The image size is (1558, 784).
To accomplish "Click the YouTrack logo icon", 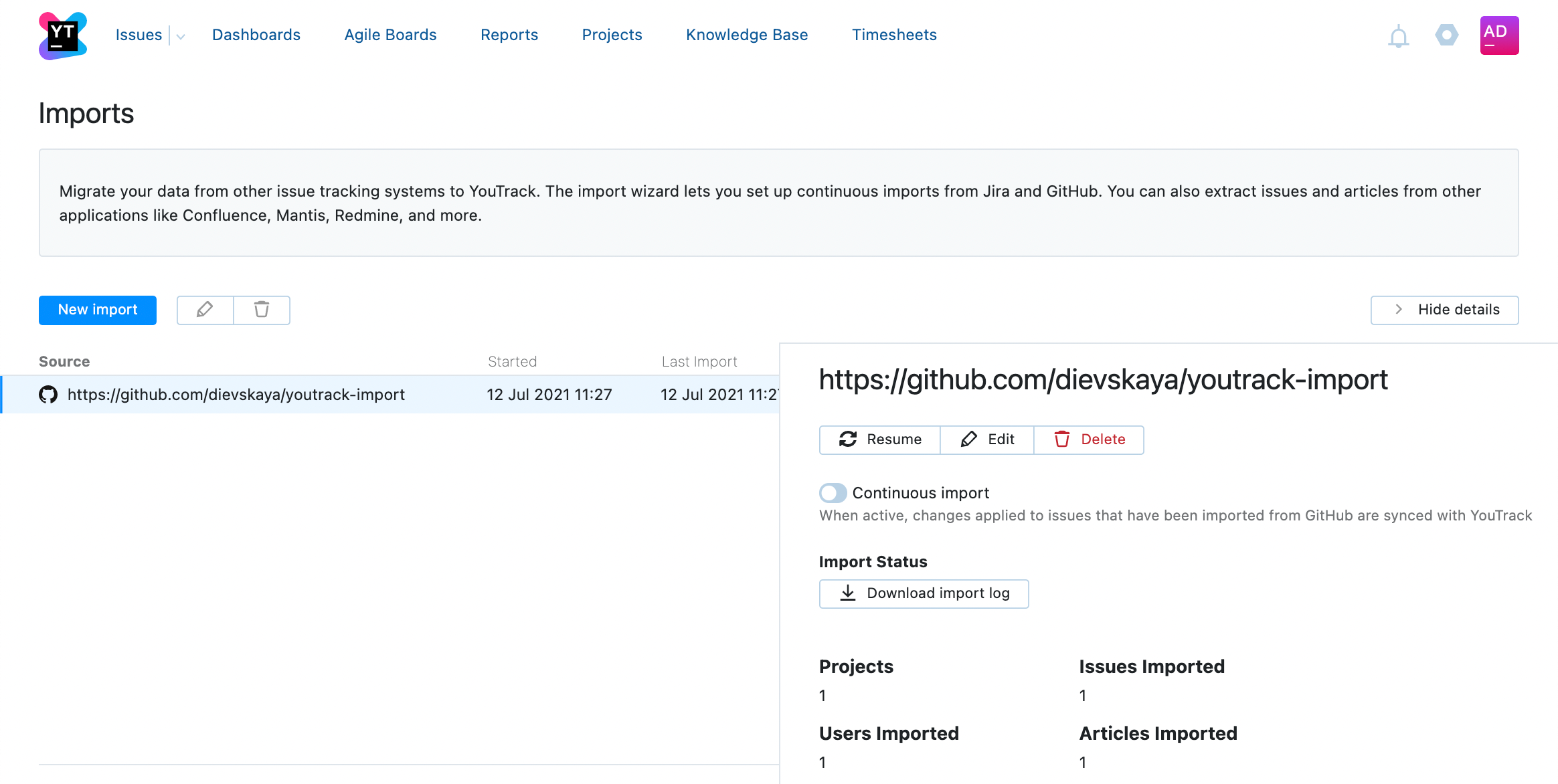I will coord(63,35).
